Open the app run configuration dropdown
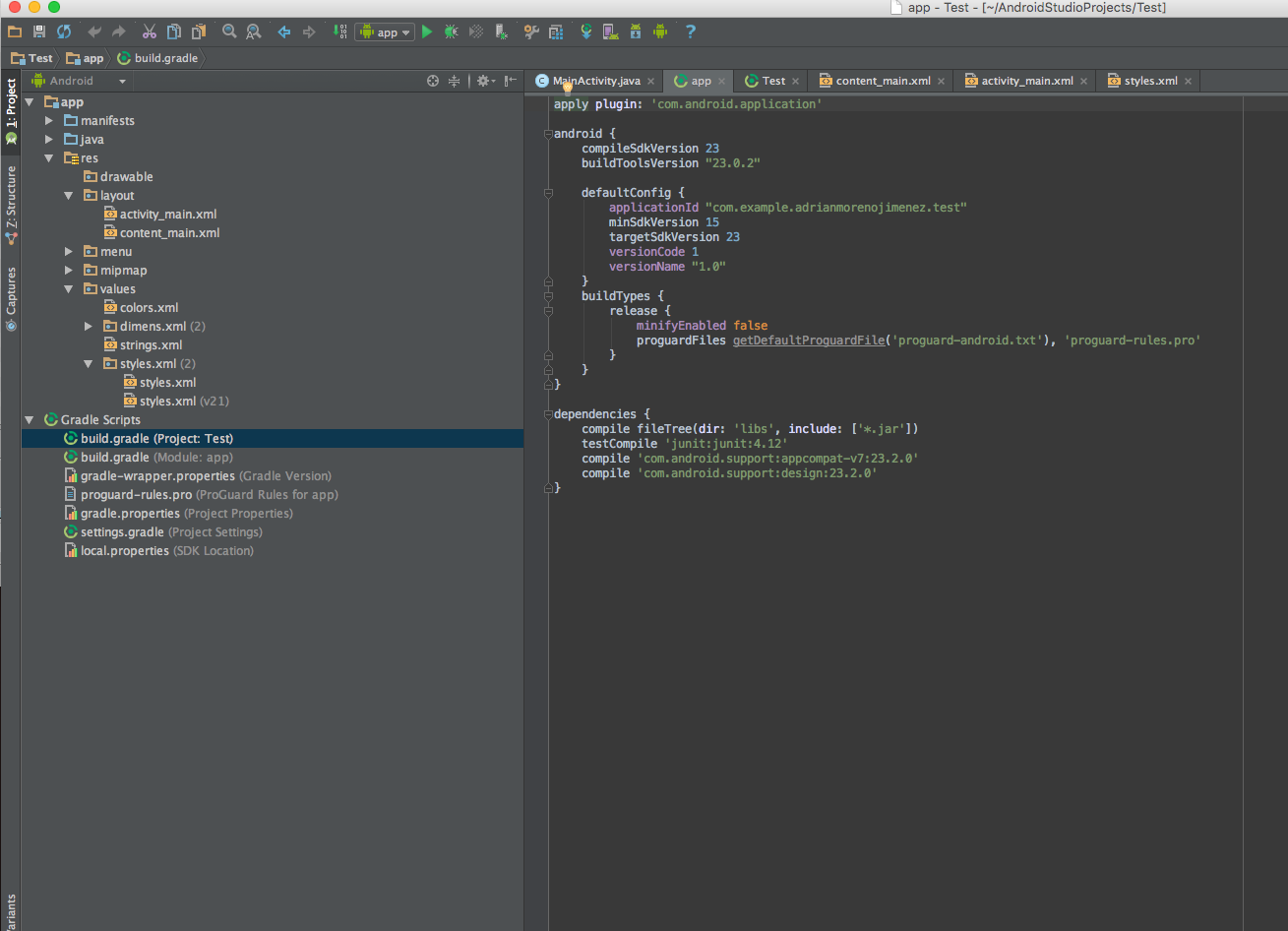This screenshot has width=1288, height=931. 385,31
